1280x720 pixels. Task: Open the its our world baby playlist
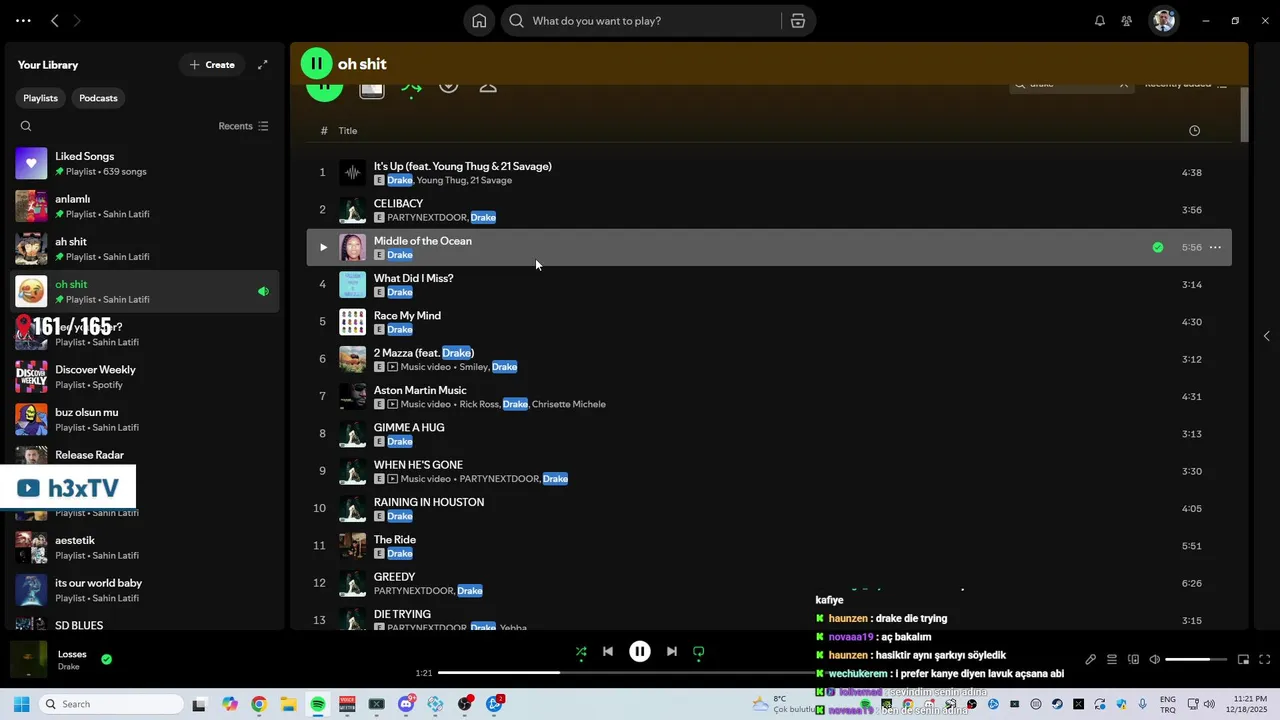[x=145, y=590]
